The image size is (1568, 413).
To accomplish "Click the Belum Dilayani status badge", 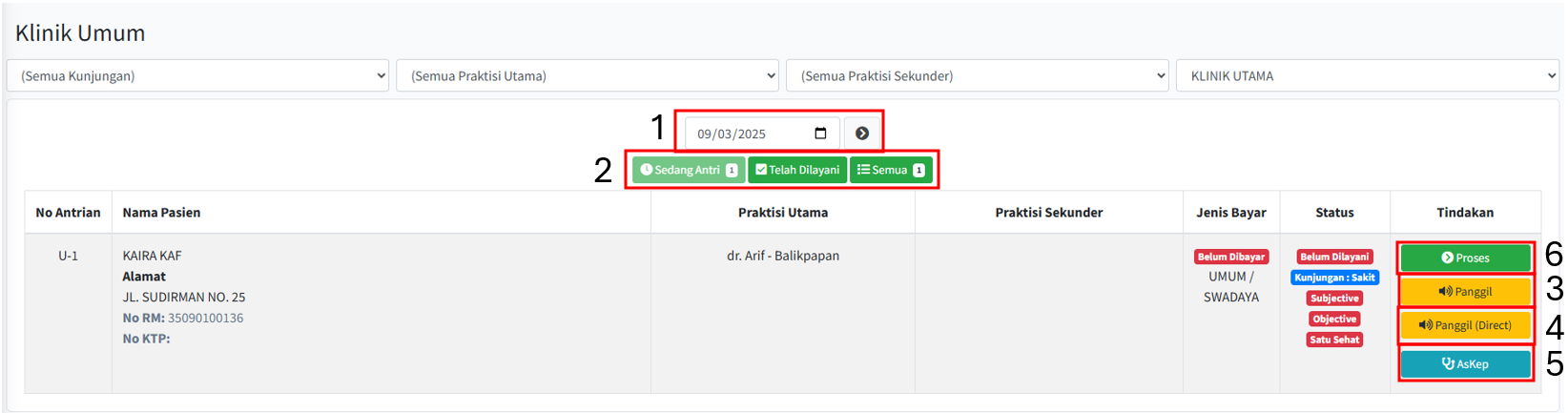I will (1334, 257).
